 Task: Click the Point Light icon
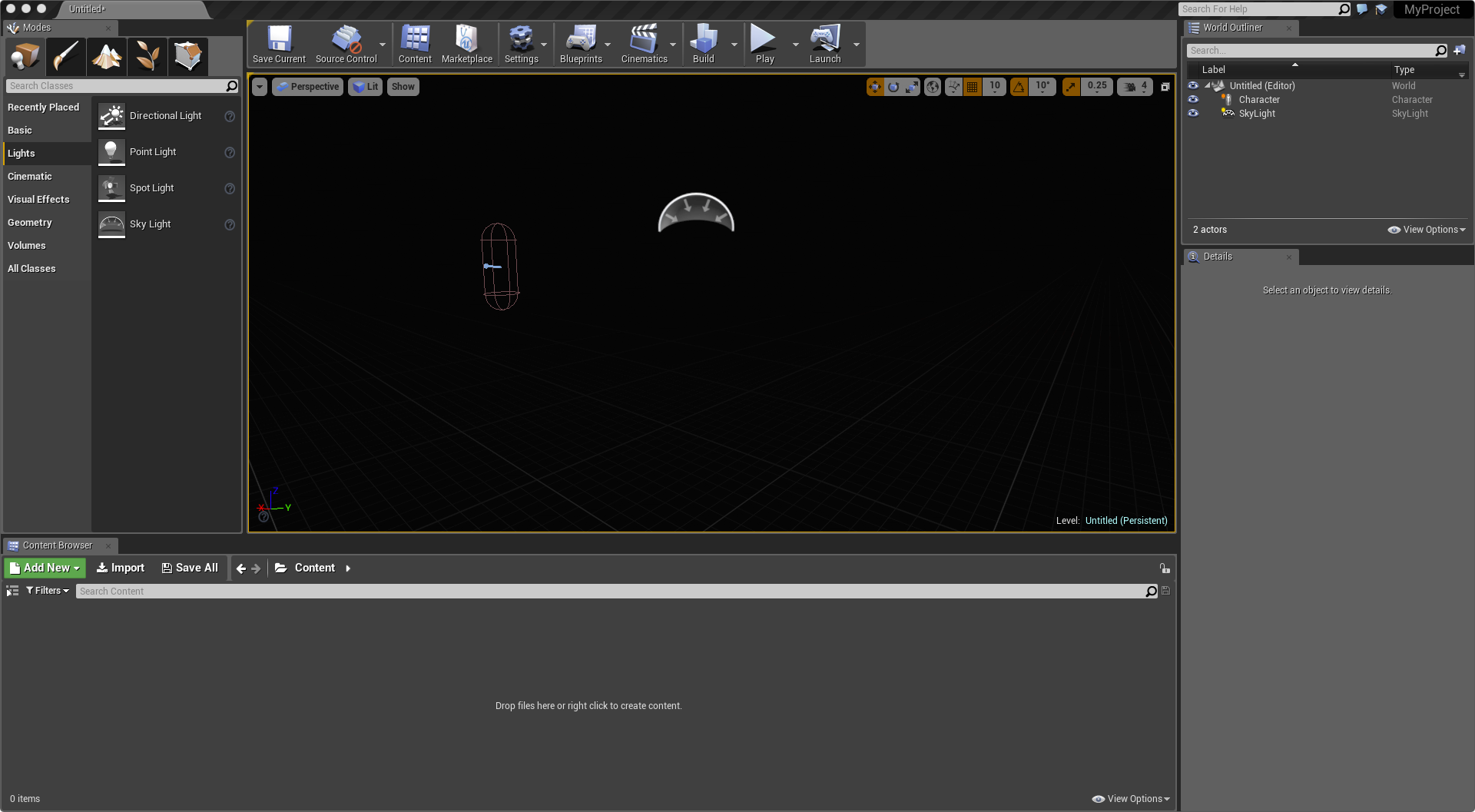click(x=111, y=152)
